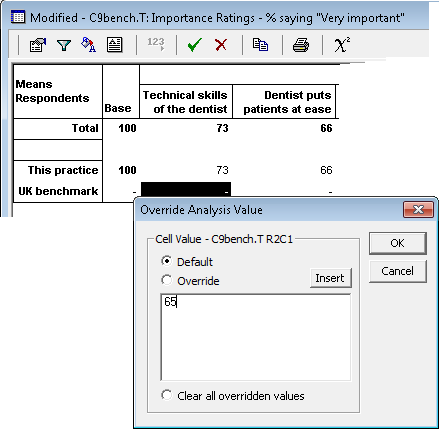Click into the cell value text box
This screenshot has width=439, height=430.
click(x=256, y=337)
